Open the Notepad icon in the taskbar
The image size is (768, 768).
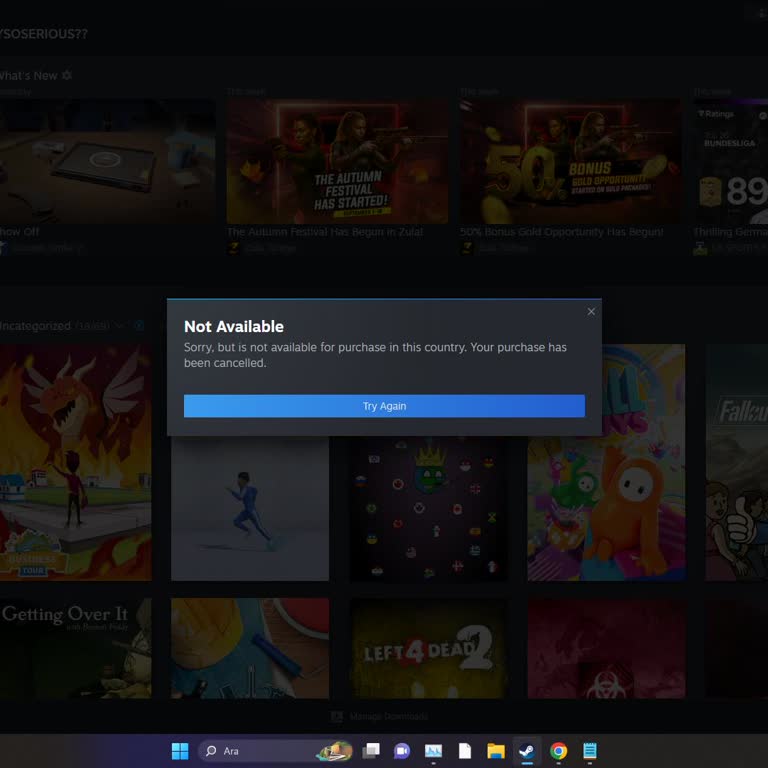coord(590,751)
